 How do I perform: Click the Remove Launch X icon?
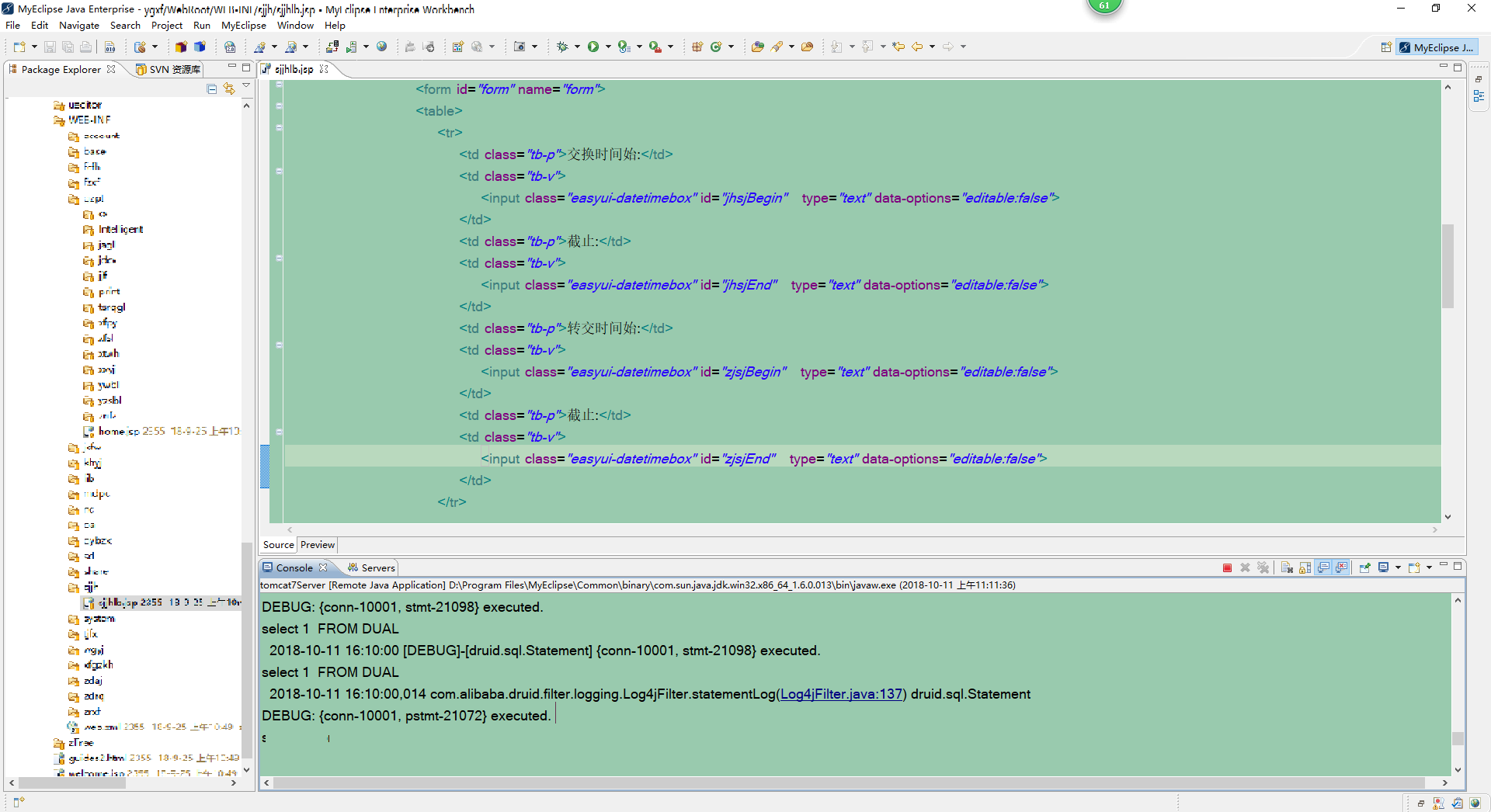click(x=1245, y=567)
